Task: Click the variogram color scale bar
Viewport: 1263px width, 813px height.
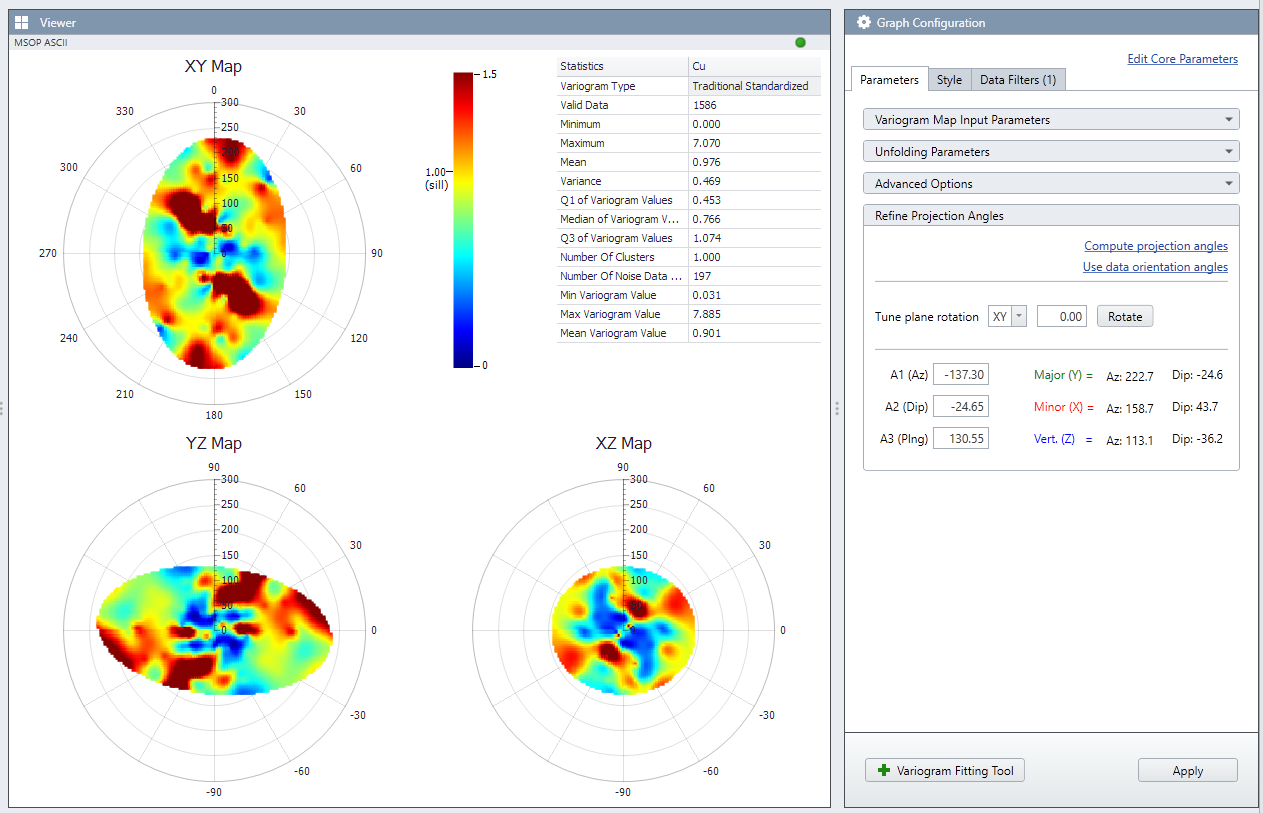Action: [462, 220]
